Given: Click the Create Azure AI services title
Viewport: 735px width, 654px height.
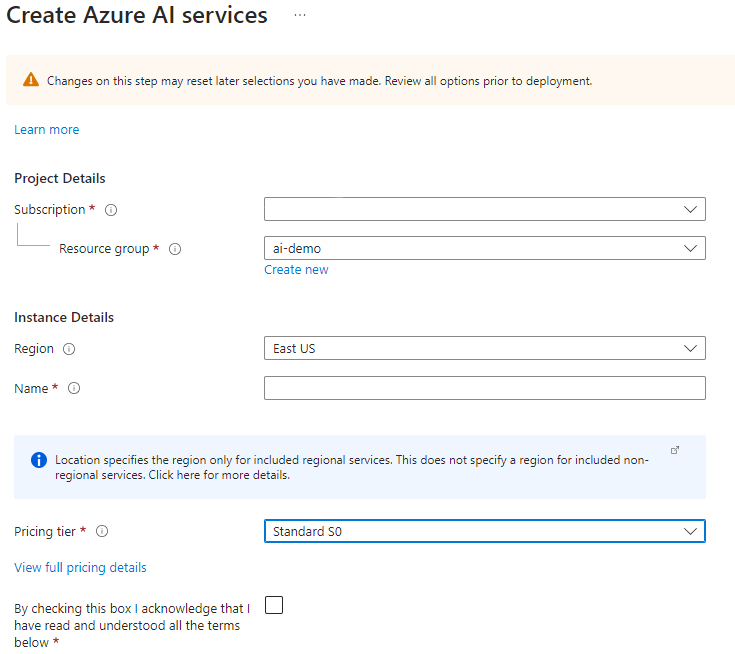Looking at the screenshot, I should [x=137, y=15].
